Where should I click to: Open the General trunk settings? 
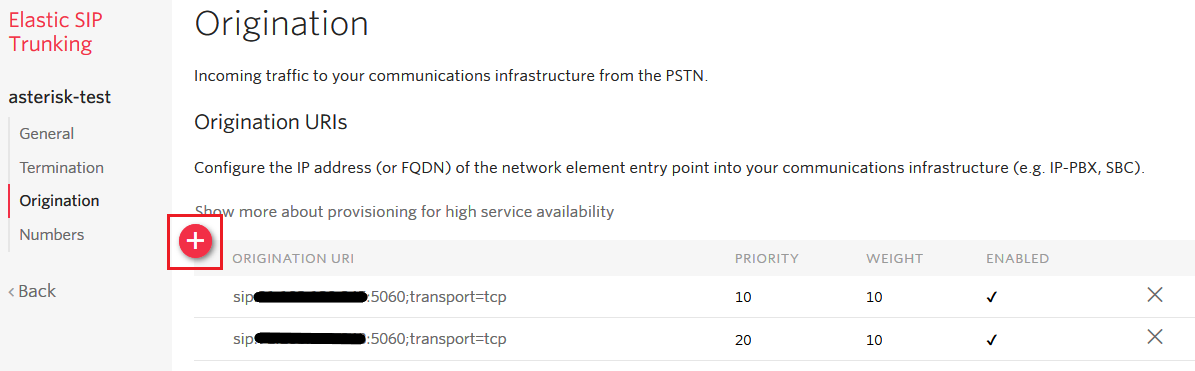[x=46, y=134]
